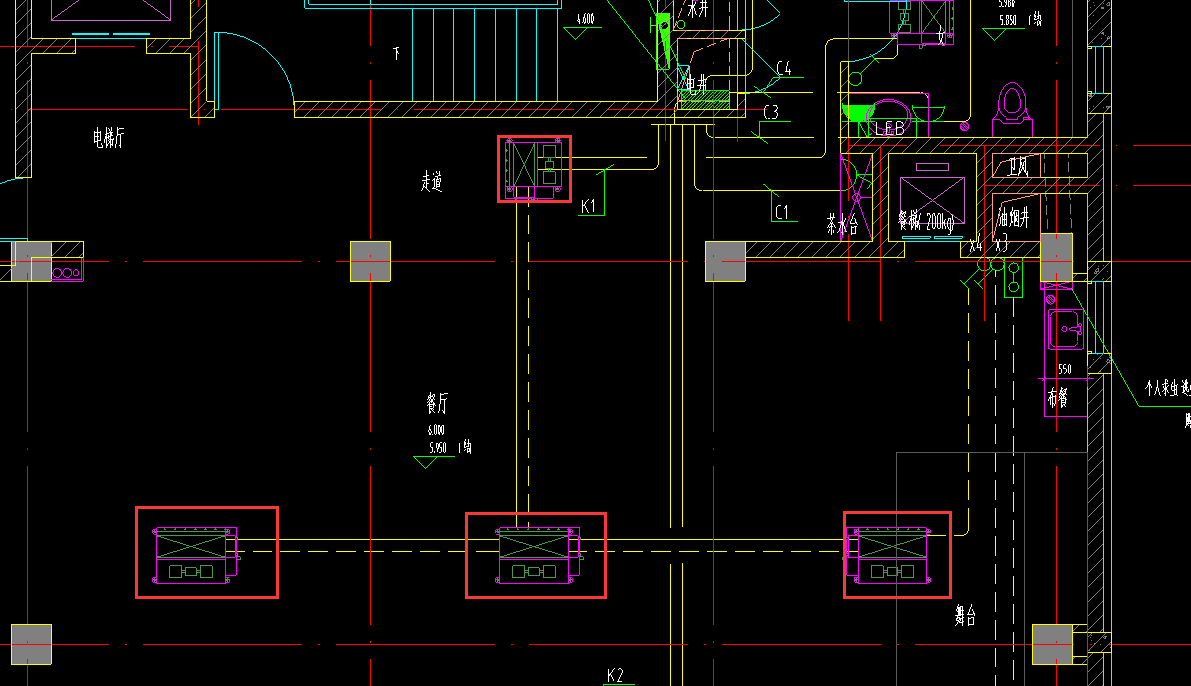1191x686 pixels.
Task: Click the 走道 corridor label
Action: click(431, 181)
